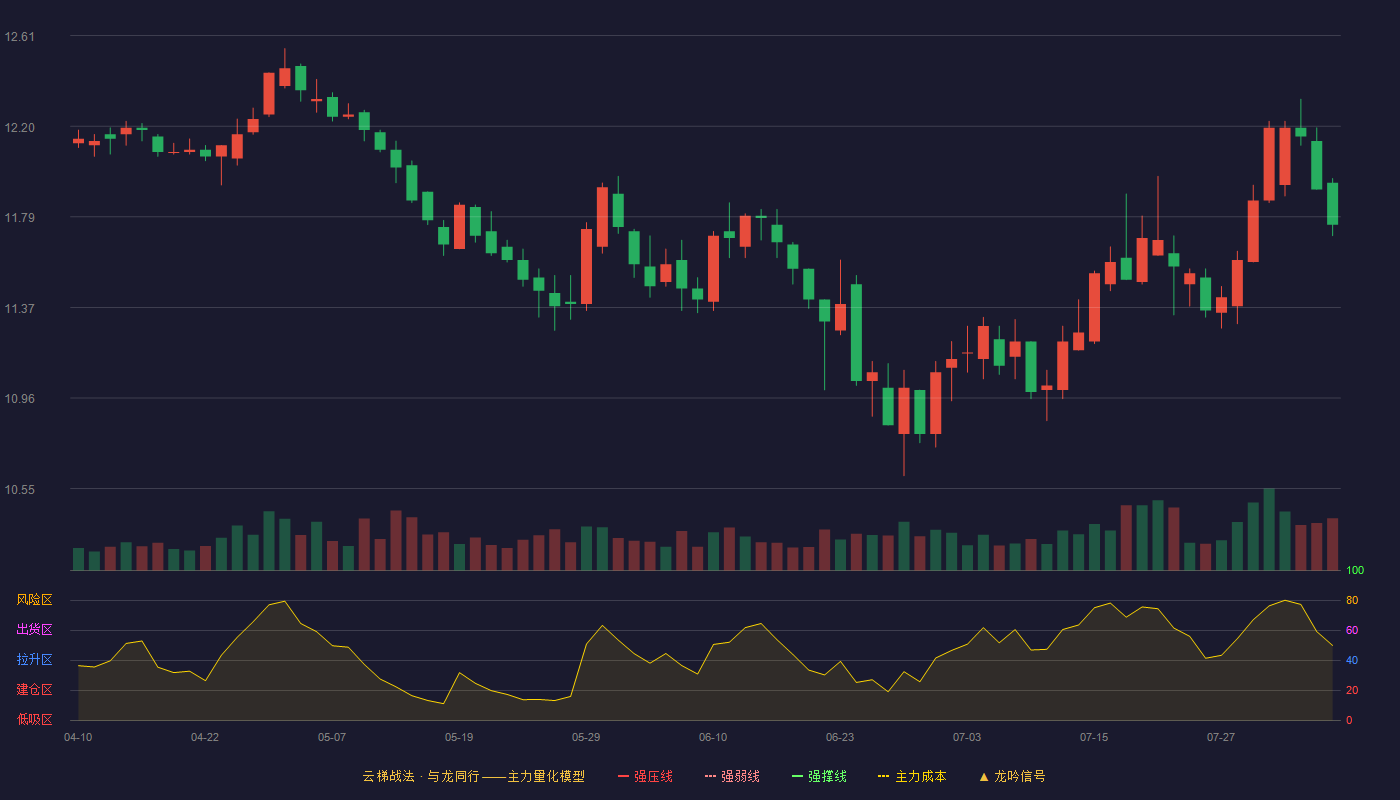Click the red 0 indicator axis value

[1349, 721]
